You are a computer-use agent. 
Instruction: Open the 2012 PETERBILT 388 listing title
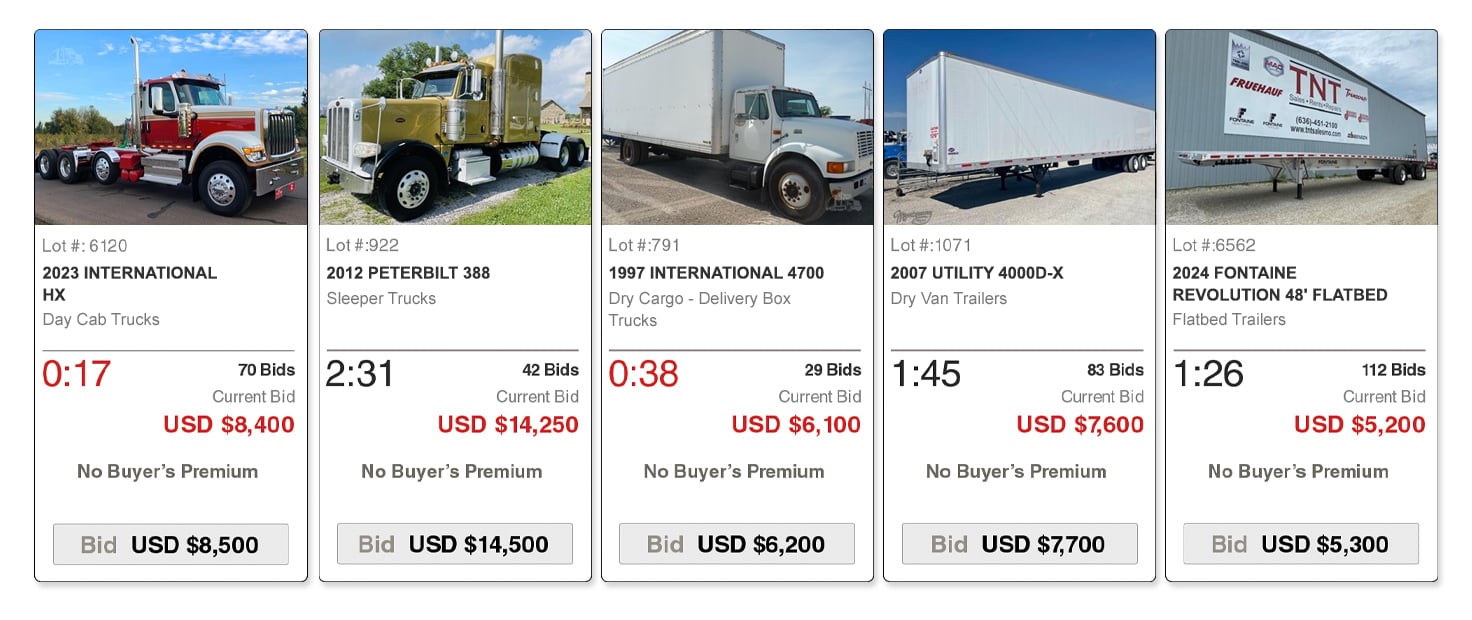[x=407, y=272]
